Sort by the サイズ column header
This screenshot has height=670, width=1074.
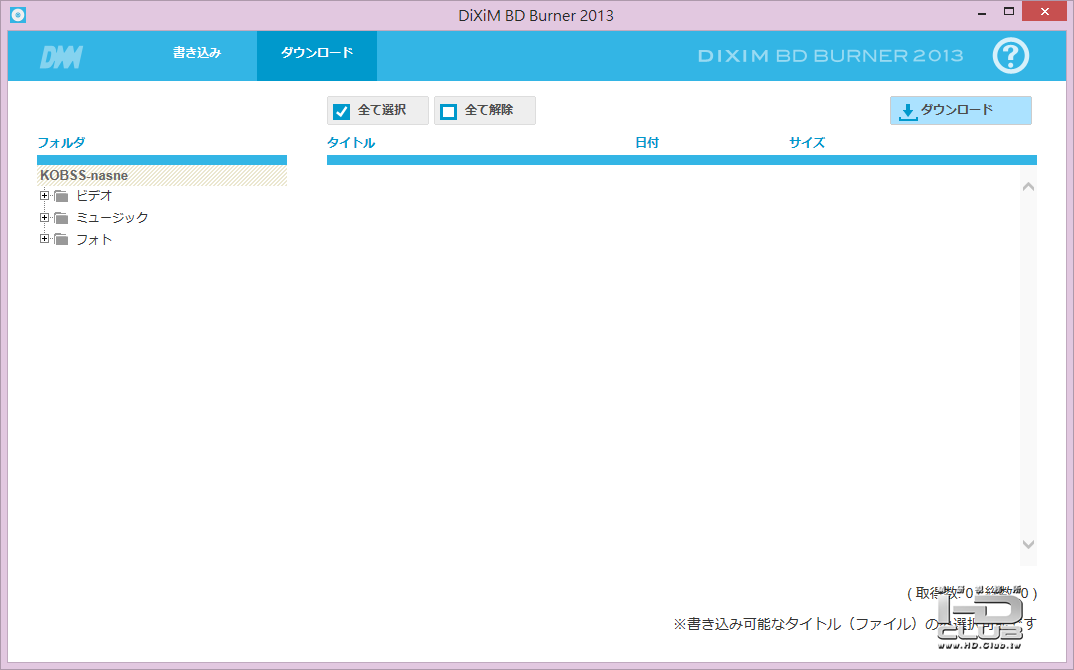pos(807,142)
